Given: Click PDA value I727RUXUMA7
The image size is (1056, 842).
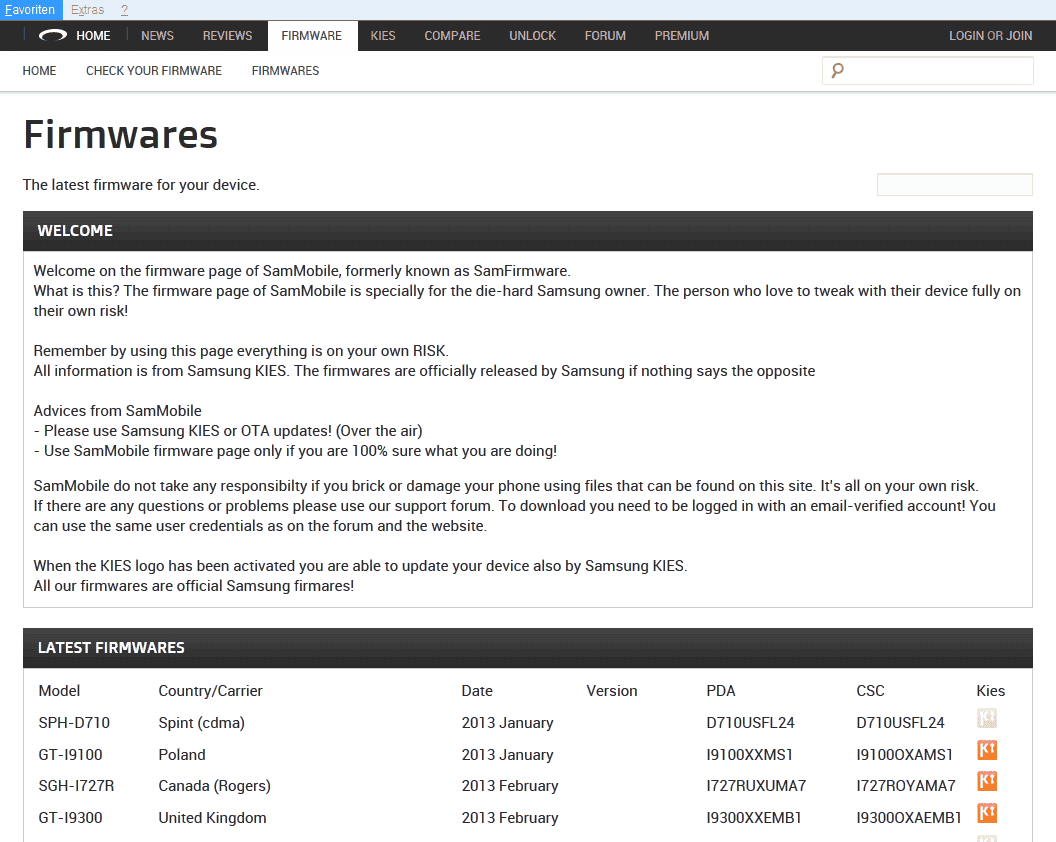Looking at the screenshot, I should (x=756, y=786).
